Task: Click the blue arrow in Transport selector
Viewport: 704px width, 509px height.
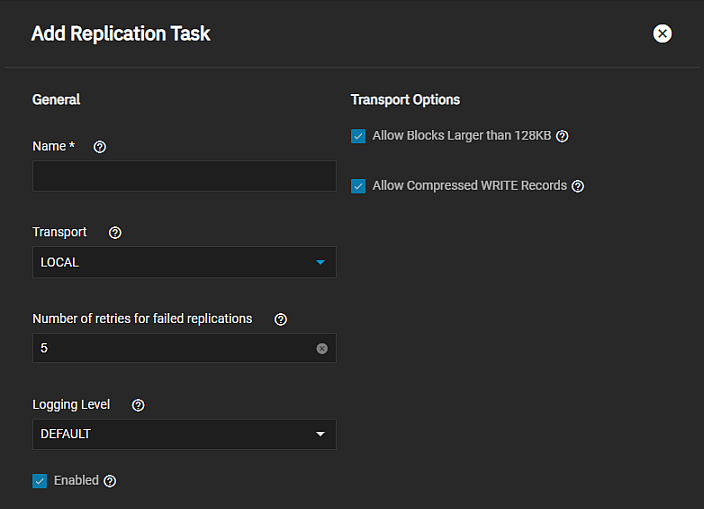Action: 320,262
